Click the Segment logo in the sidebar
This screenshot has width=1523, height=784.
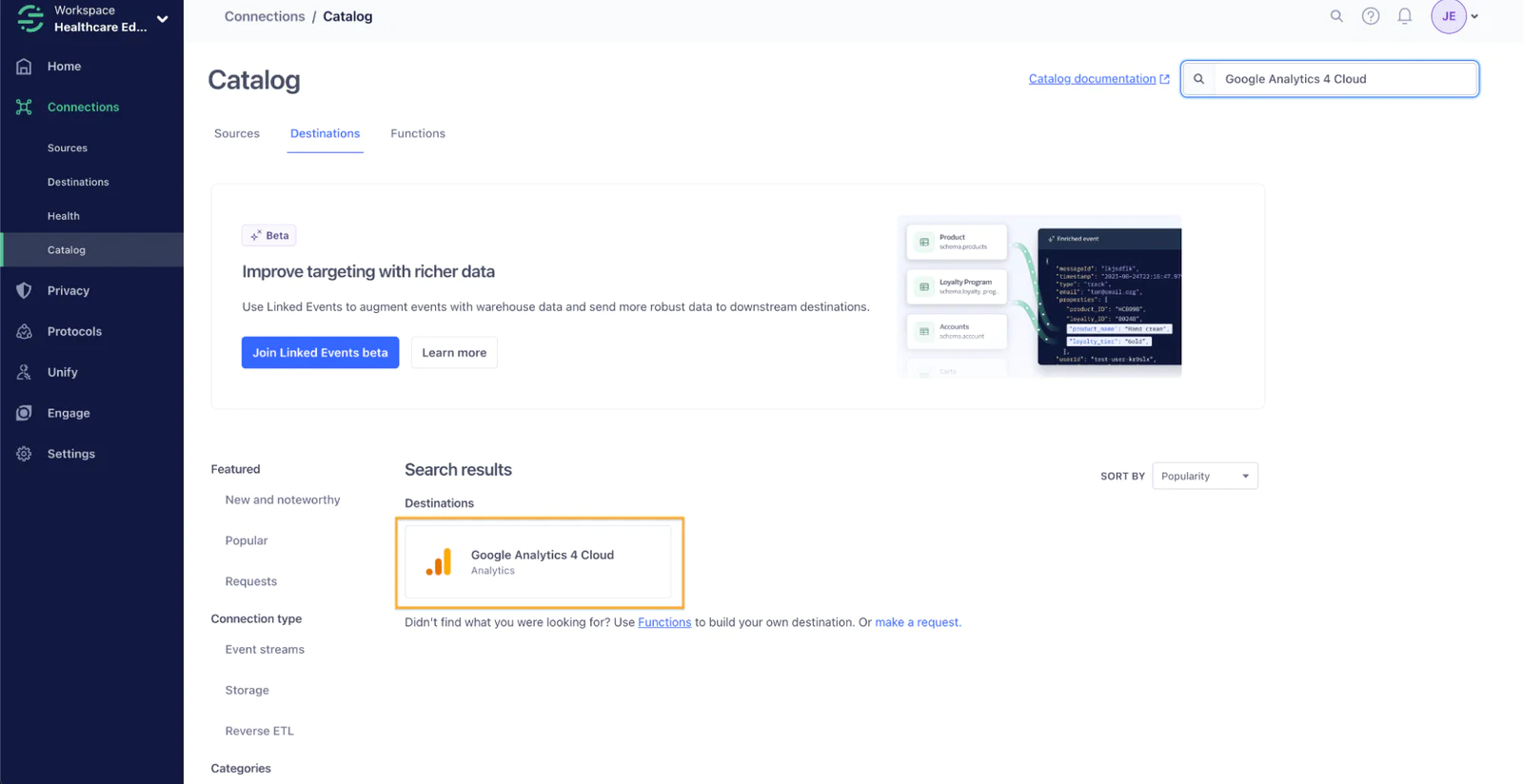pyautogui.click(x=30, y=18)
